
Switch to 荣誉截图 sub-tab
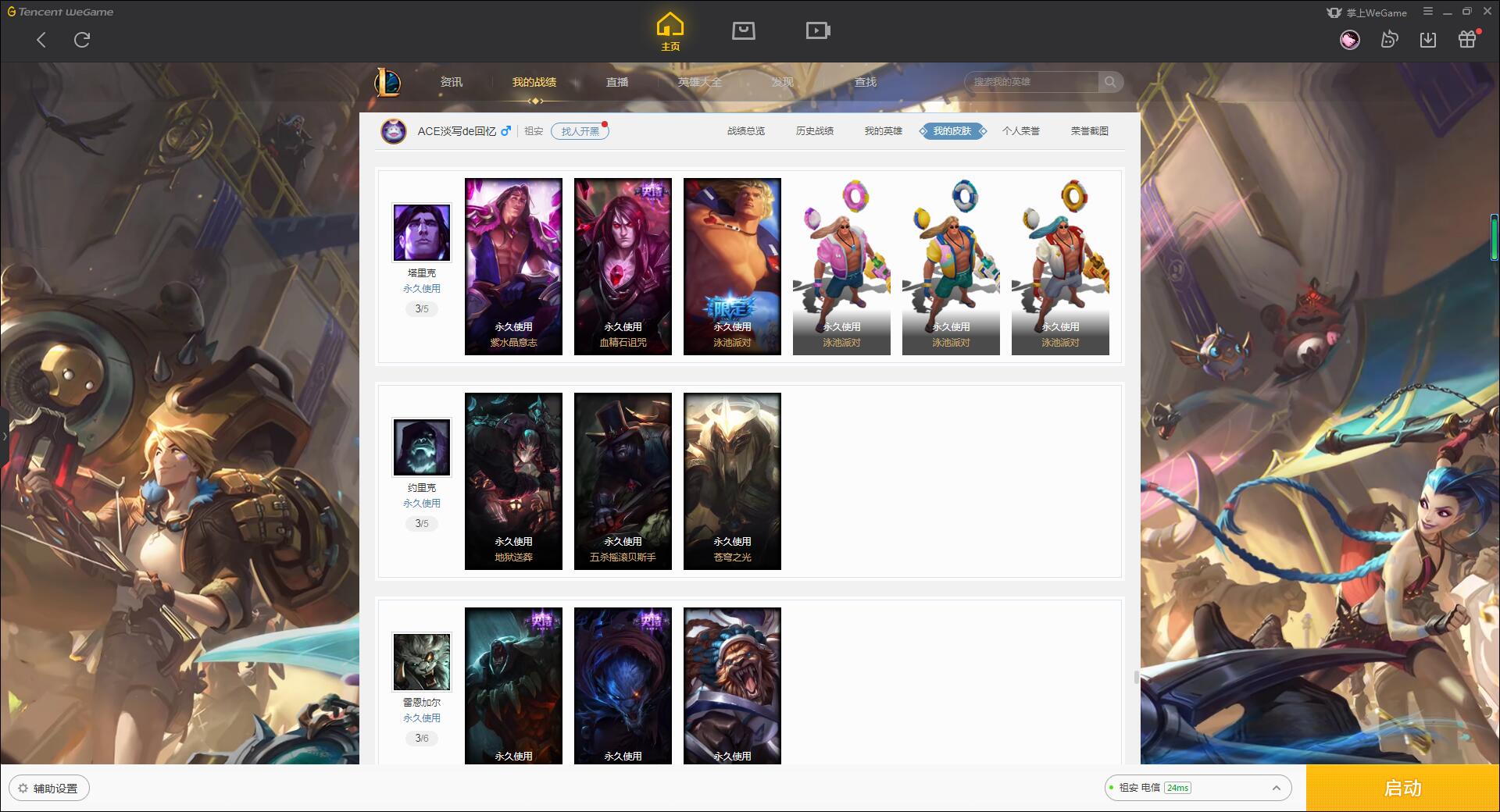click(x=1090, y=131)
